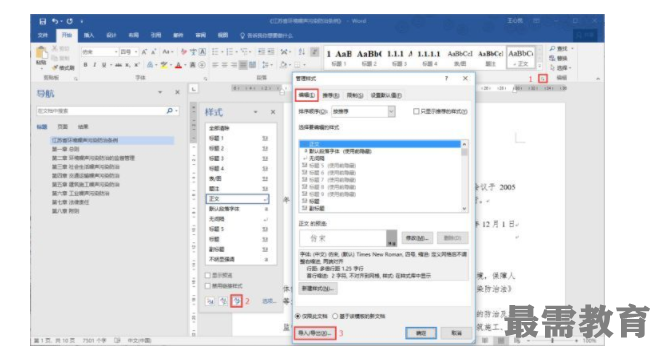The image size is (656, 361).
Task: Click the Import/Export button
Action: coord(315,333)
